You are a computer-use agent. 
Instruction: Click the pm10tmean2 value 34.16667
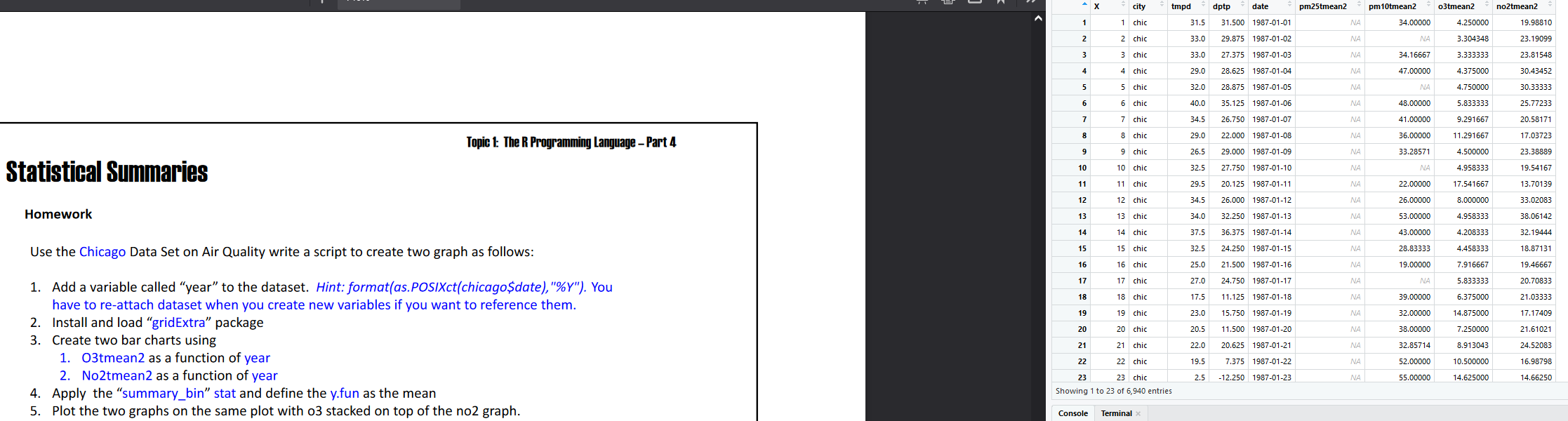point(1414,55)
